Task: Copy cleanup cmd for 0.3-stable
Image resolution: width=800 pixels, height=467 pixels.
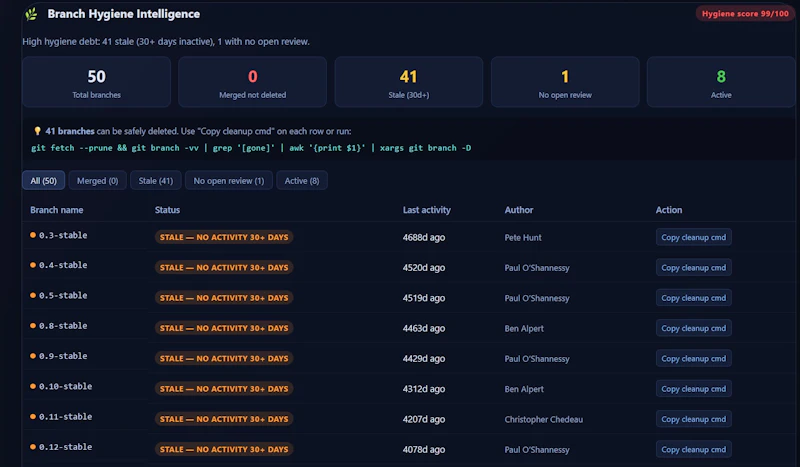Action: pos(693,237)
